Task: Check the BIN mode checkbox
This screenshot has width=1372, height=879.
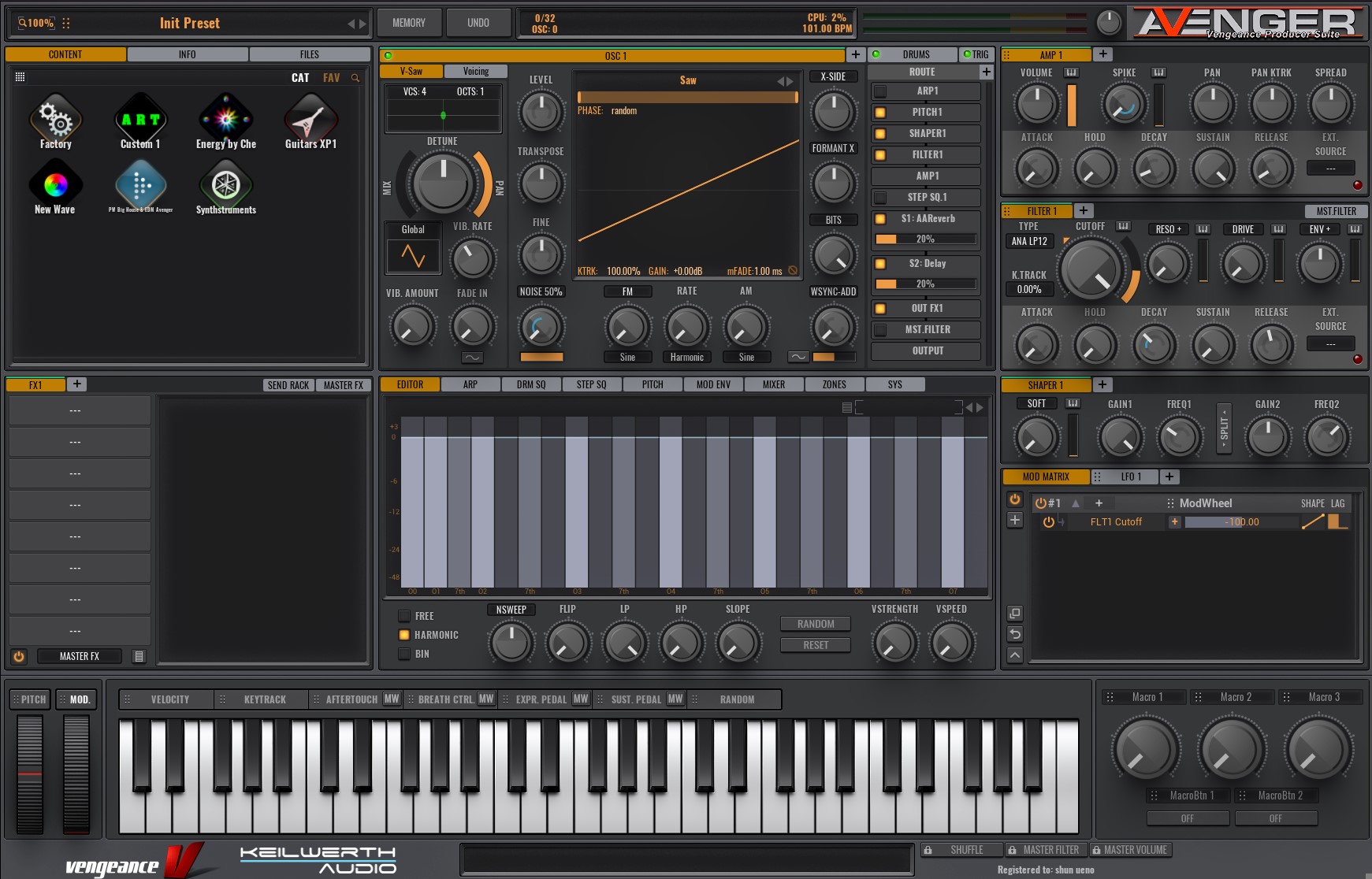Action: 404,654
